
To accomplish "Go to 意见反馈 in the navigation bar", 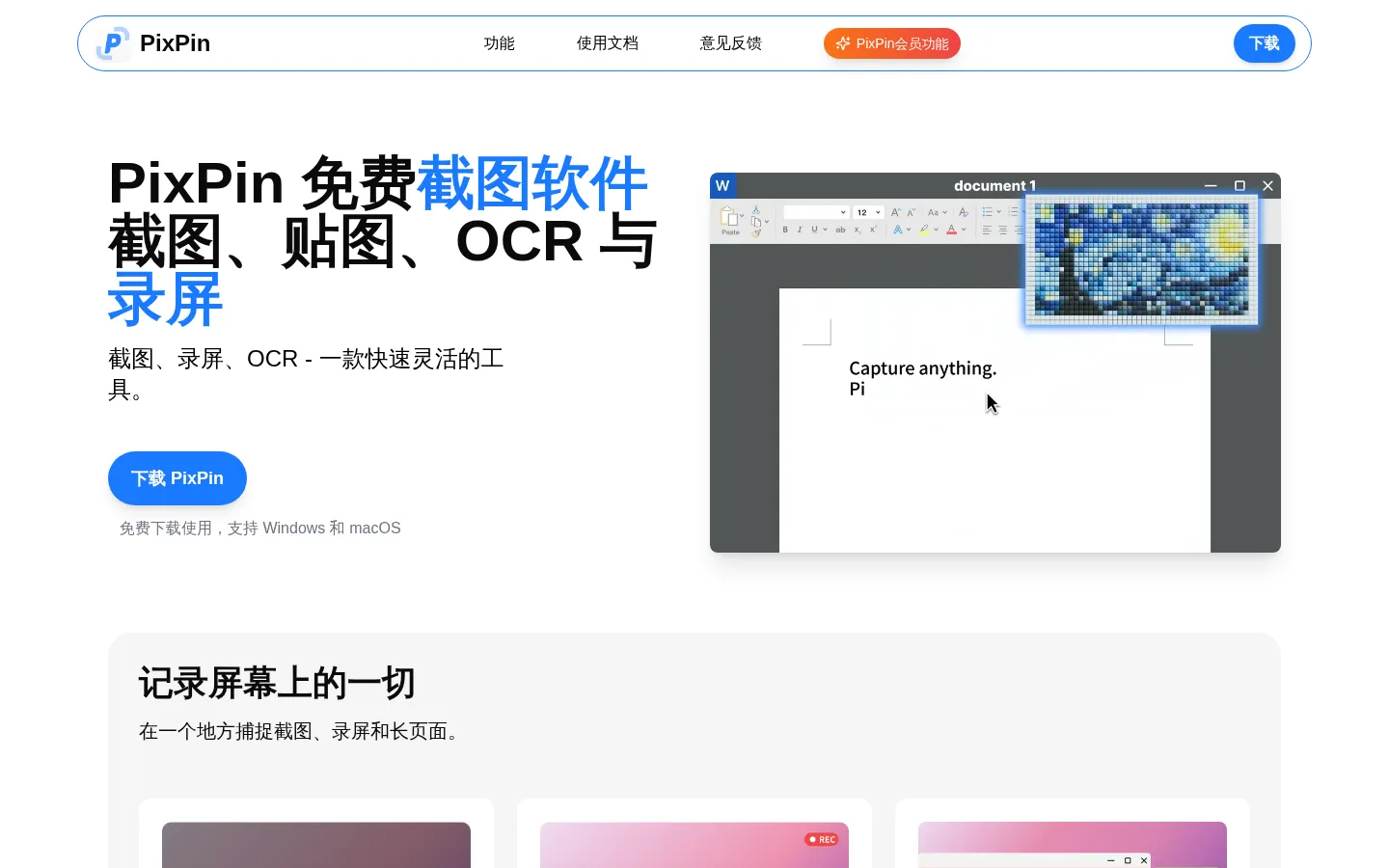I will tap(731, 43).
